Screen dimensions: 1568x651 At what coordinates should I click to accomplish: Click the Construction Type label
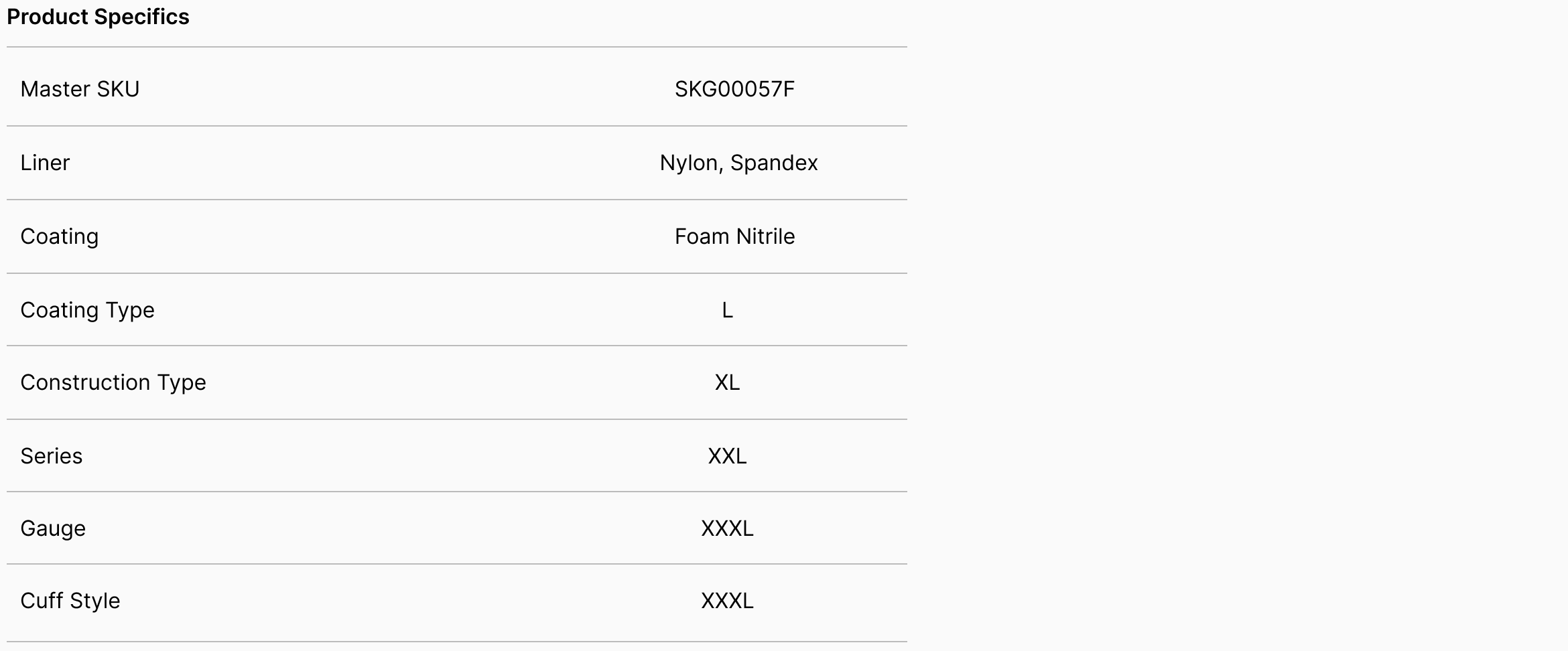coord(113,382)
